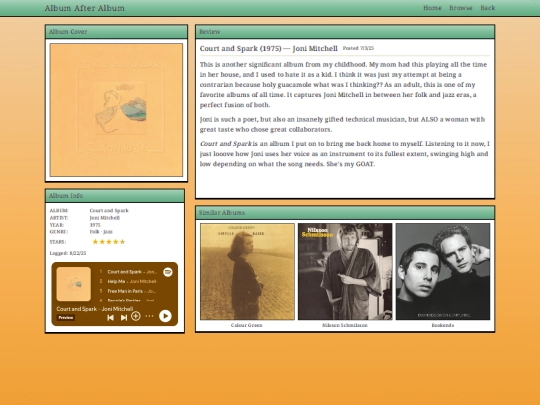Click the five-star rating
This screenshot has height=405, width=540.
point(109,242)
